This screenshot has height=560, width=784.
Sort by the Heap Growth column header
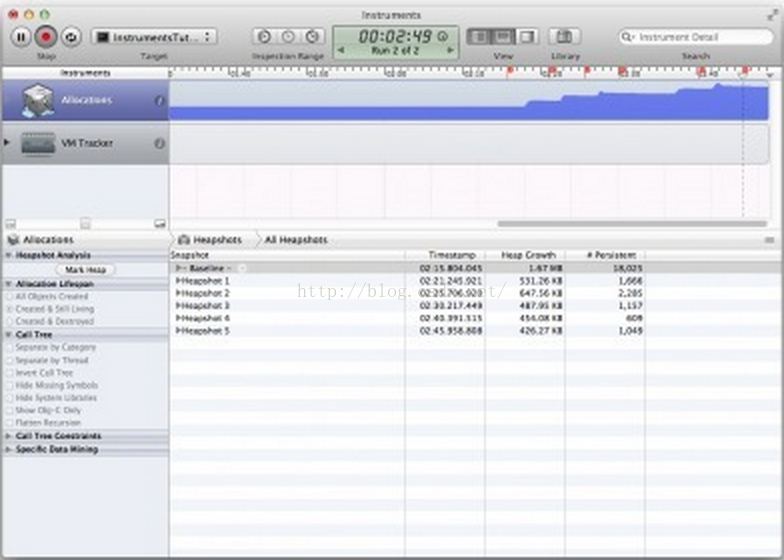(525, 255)
